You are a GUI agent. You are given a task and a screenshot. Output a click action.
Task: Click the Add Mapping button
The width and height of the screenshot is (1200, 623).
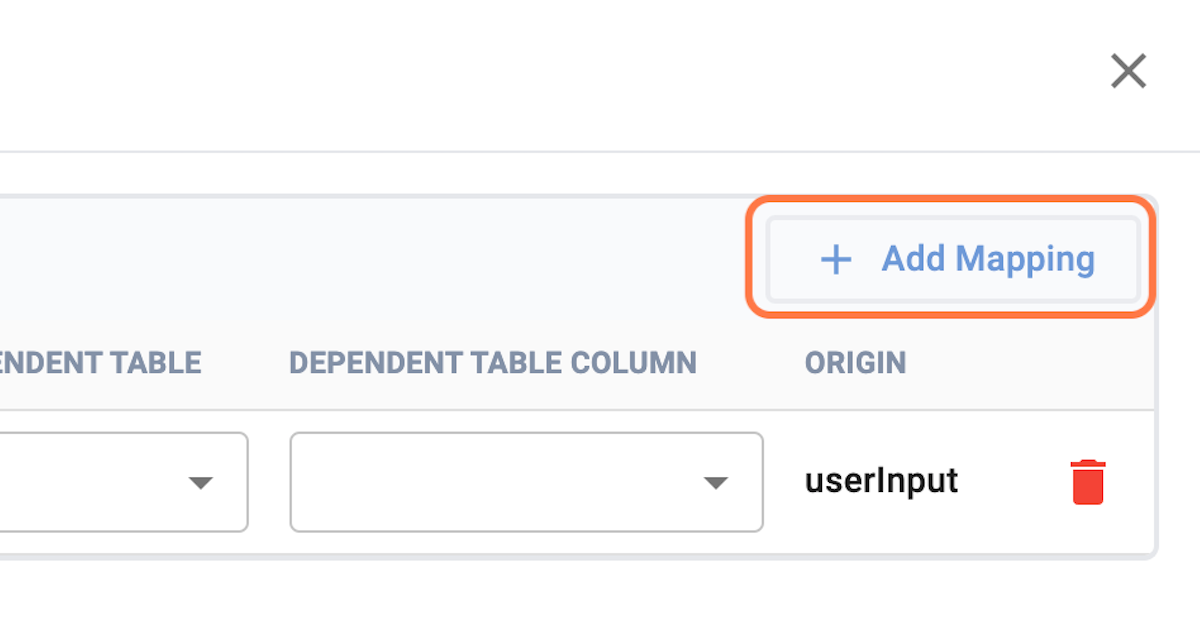952,259
